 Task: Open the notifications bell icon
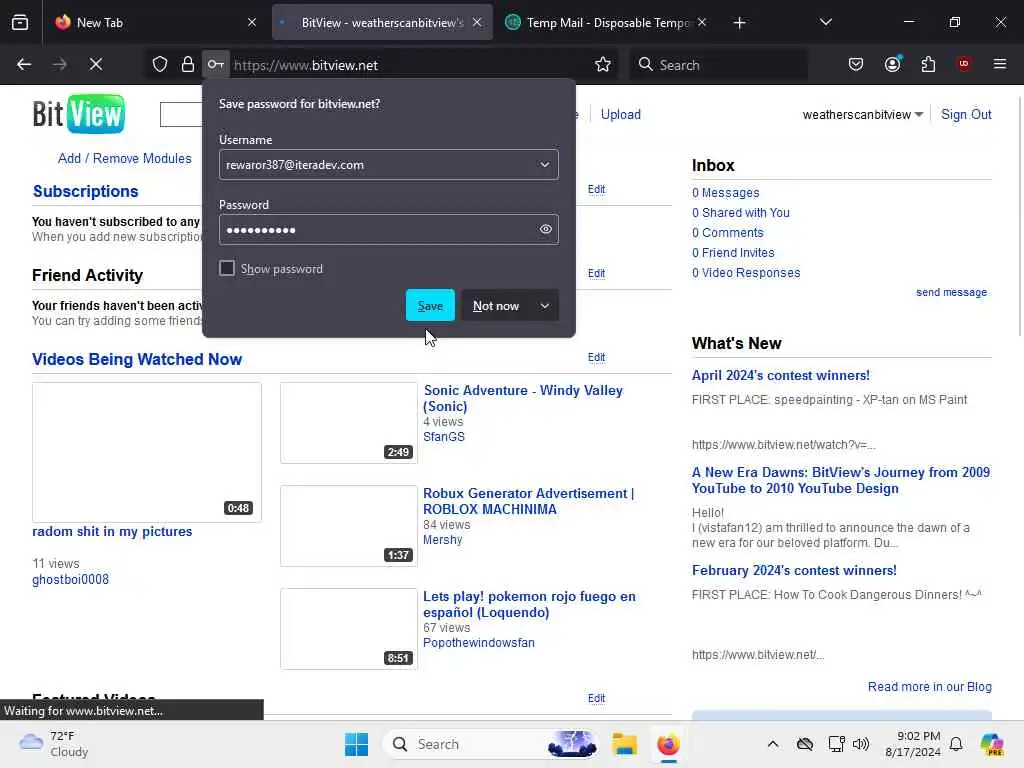pyautogui.click(x=956, y=744)
